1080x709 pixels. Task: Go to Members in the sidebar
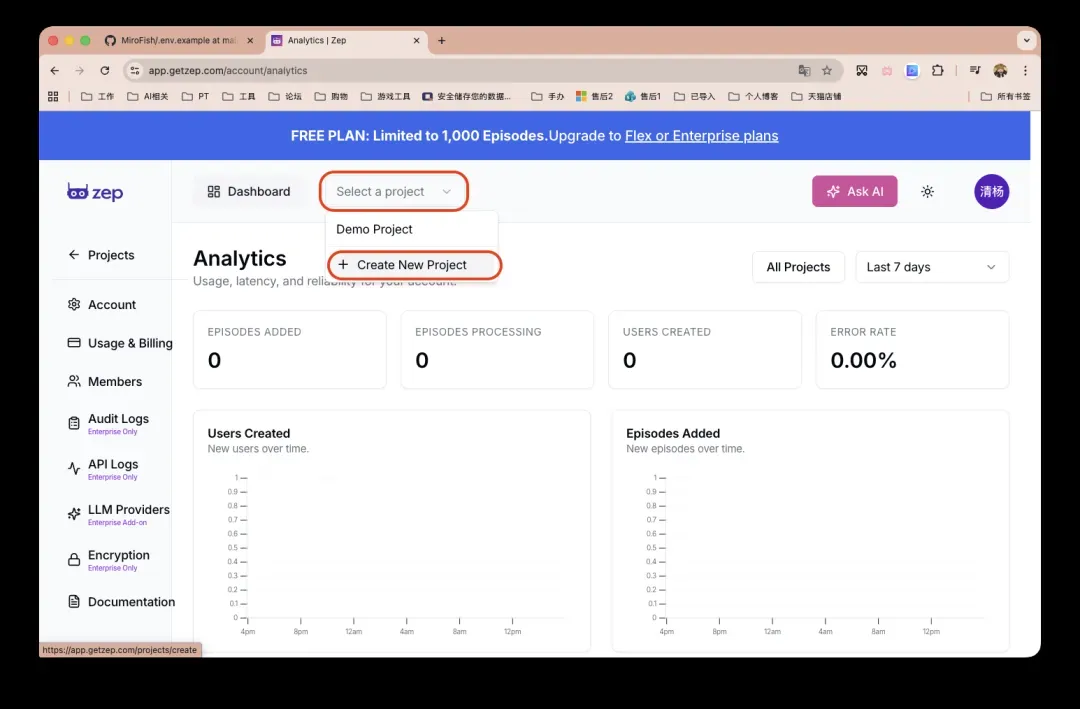114,382
